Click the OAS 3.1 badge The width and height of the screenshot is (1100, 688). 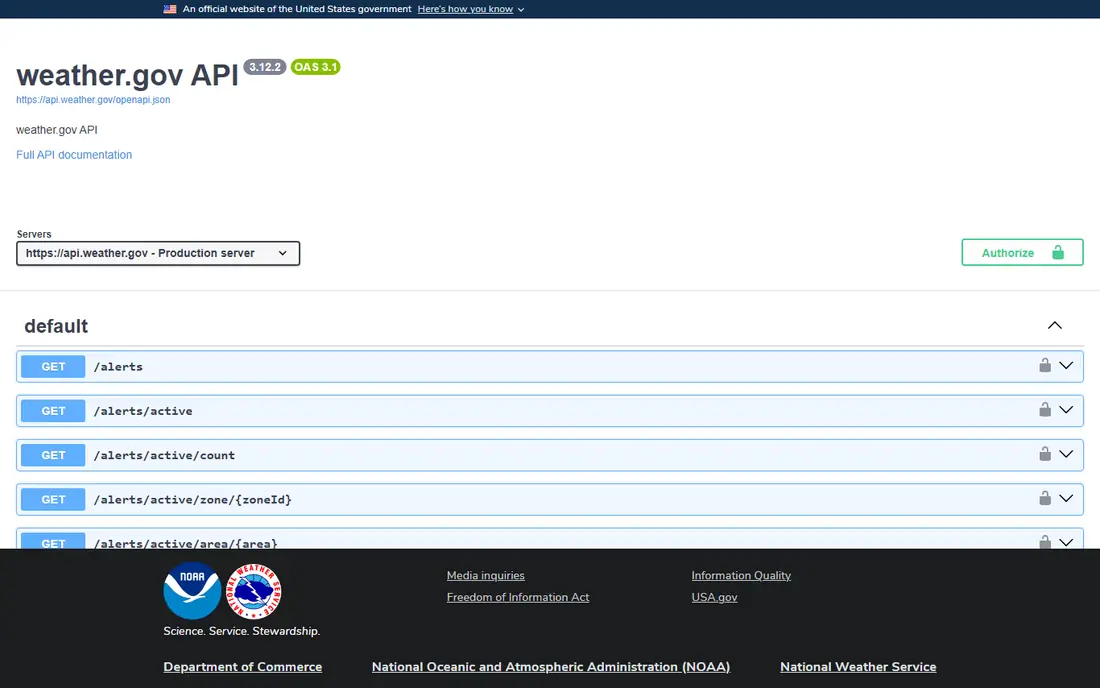[315, 67]
